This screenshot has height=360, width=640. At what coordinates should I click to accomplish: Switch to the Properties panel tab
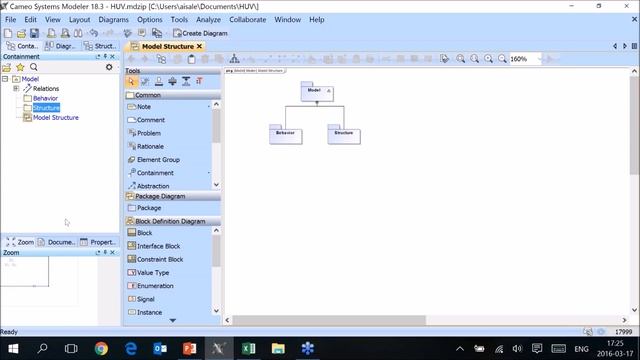(98, 242)
